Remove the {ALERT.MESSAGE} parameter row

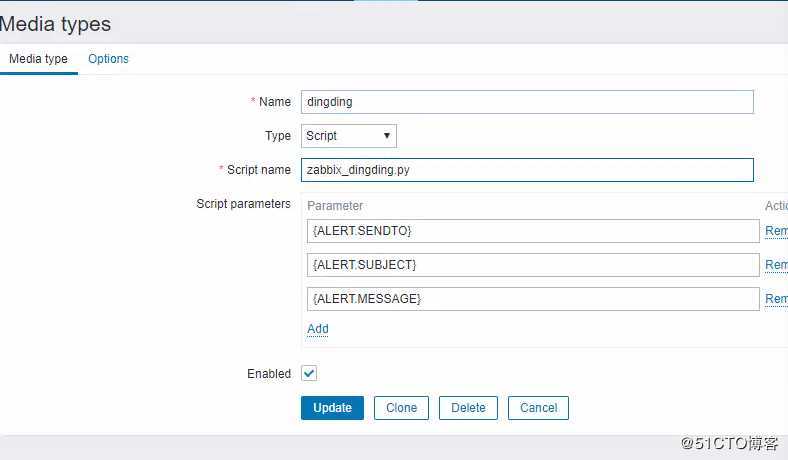point(776,299)
